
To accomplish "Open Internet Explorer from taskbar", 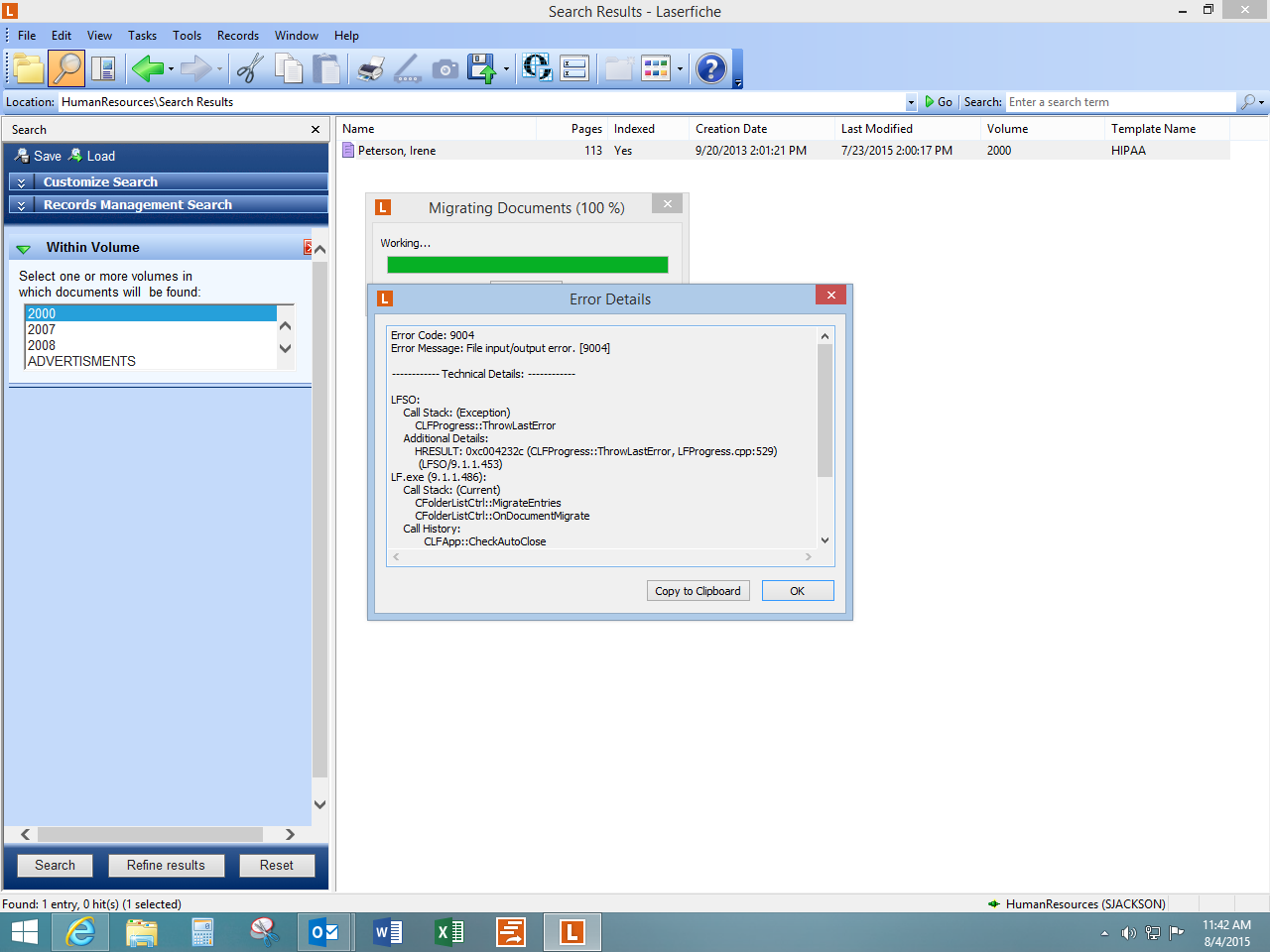I will 80,932.
